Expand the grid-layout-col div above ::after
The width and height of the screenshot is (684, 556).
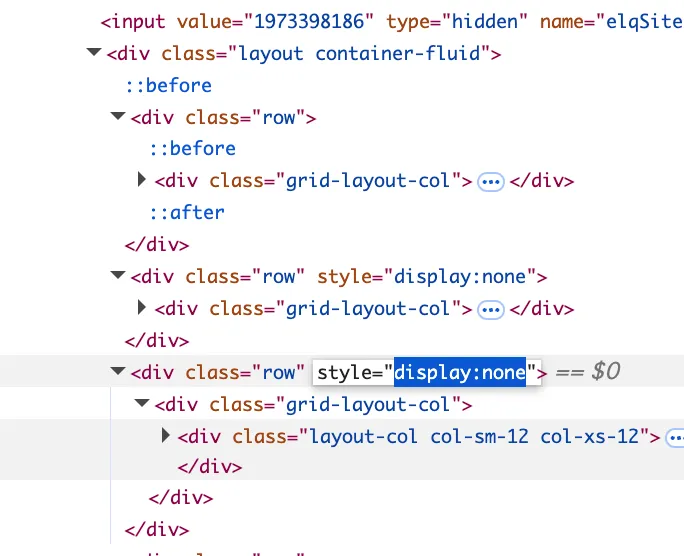(x=142, y=181)
